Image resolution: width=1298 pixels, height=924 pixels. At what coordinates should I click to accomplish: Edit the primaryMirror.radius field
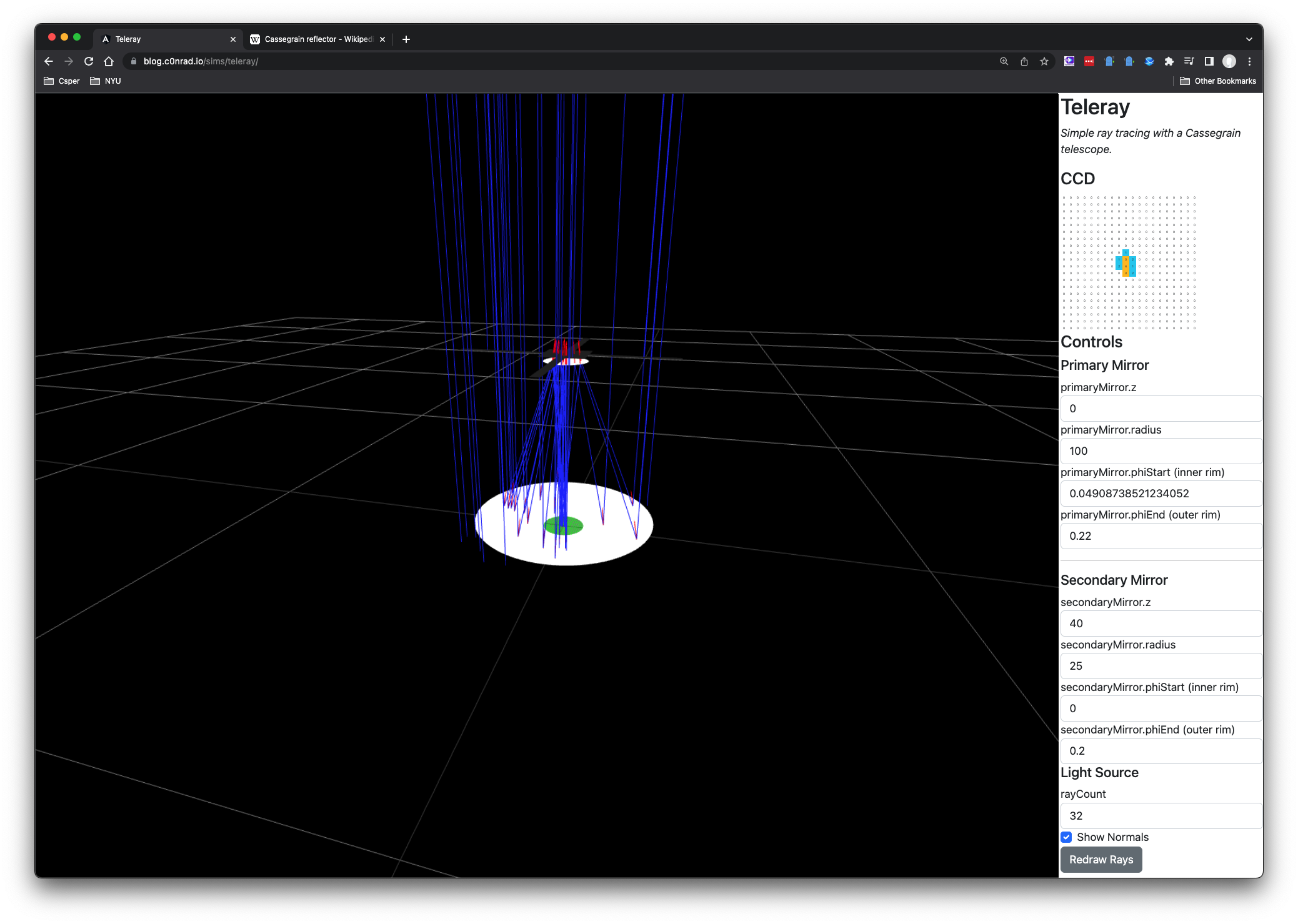pyautogui.click(x=1161, y=451)
